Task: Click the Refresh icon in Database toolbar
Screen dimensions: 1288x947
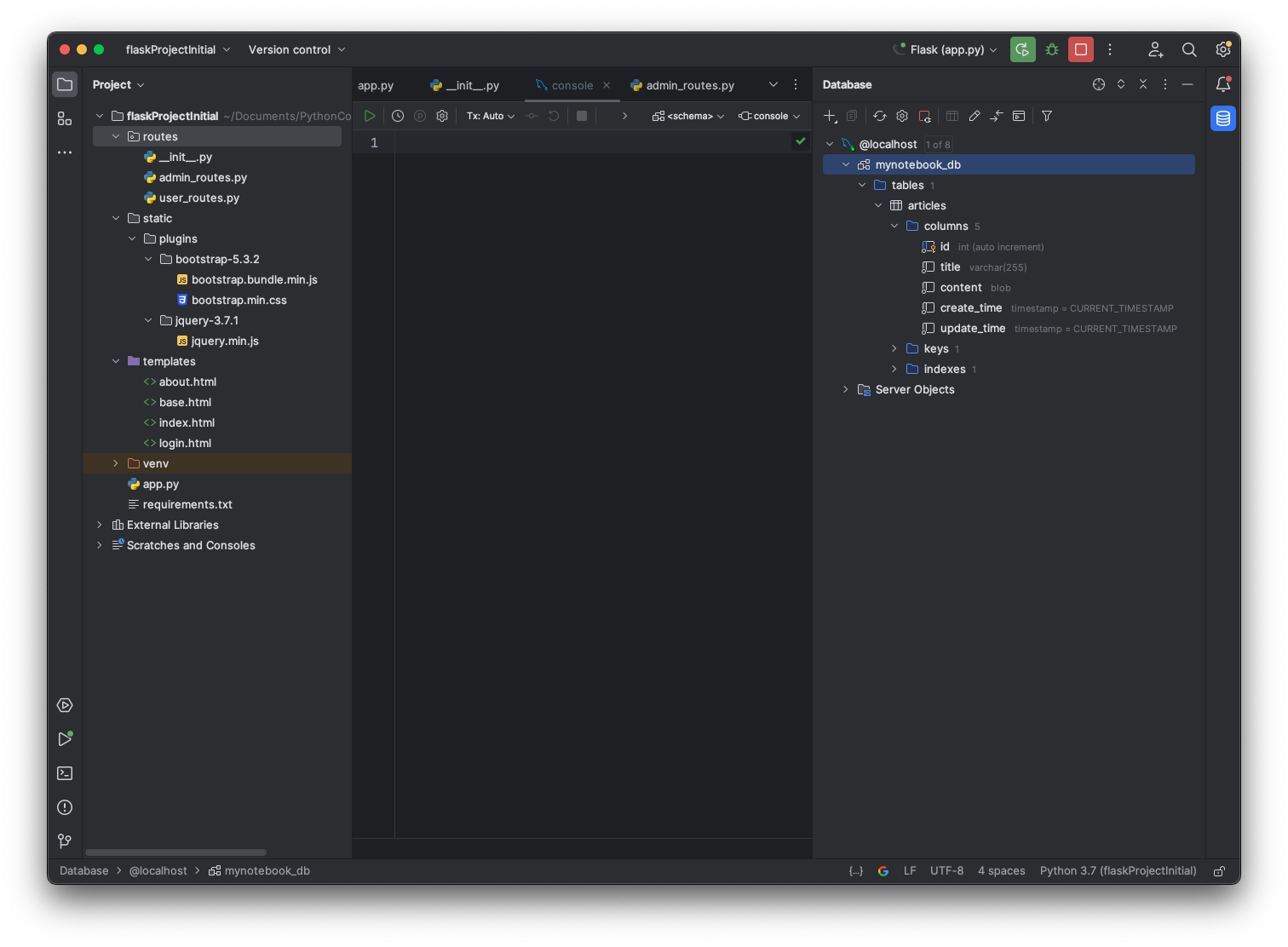Action: click(x=880, y=116)
